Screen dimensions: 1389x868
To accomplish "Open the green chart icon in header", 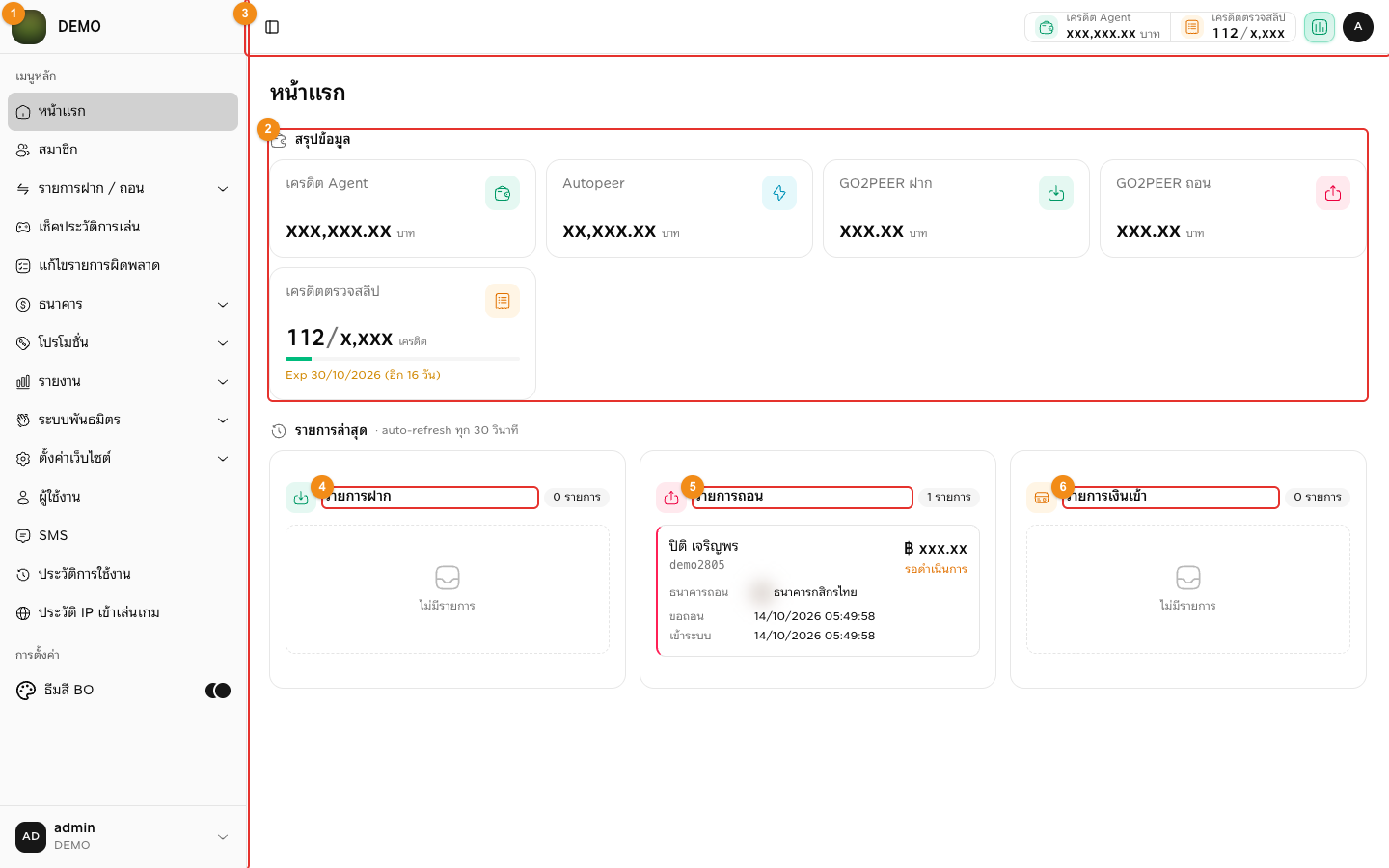I will [1320, 27].
